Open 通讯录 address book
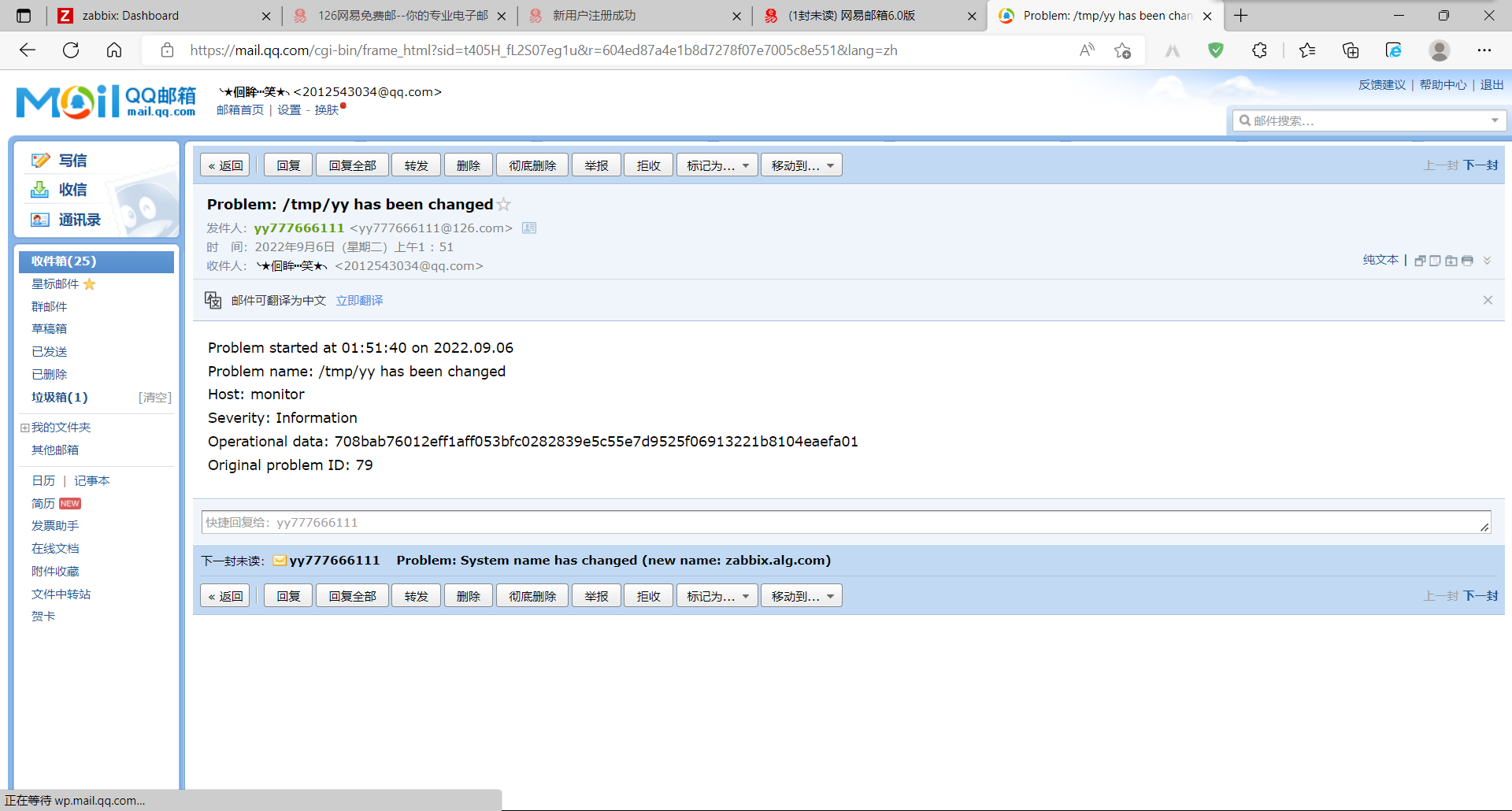1512x811 pixels. 80,220
